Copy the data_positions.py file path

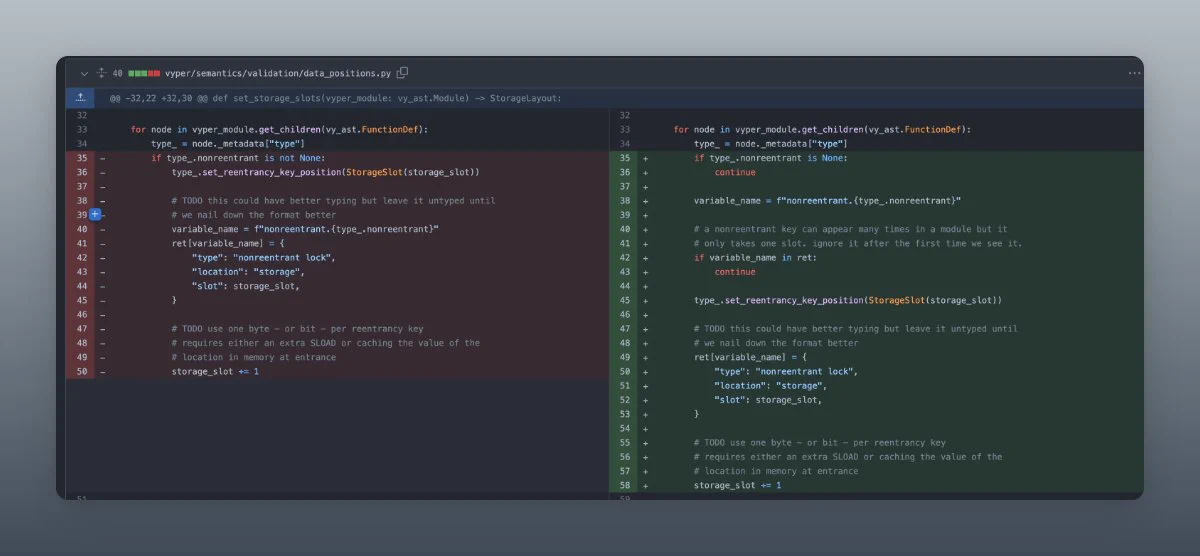[x=402, y=73]
